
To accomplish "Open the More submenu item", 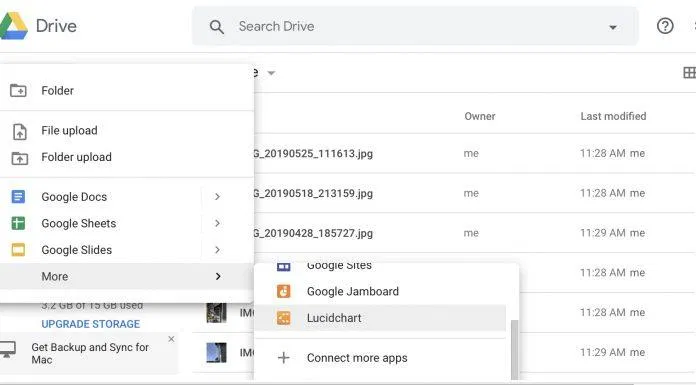I will pos(127,276).
